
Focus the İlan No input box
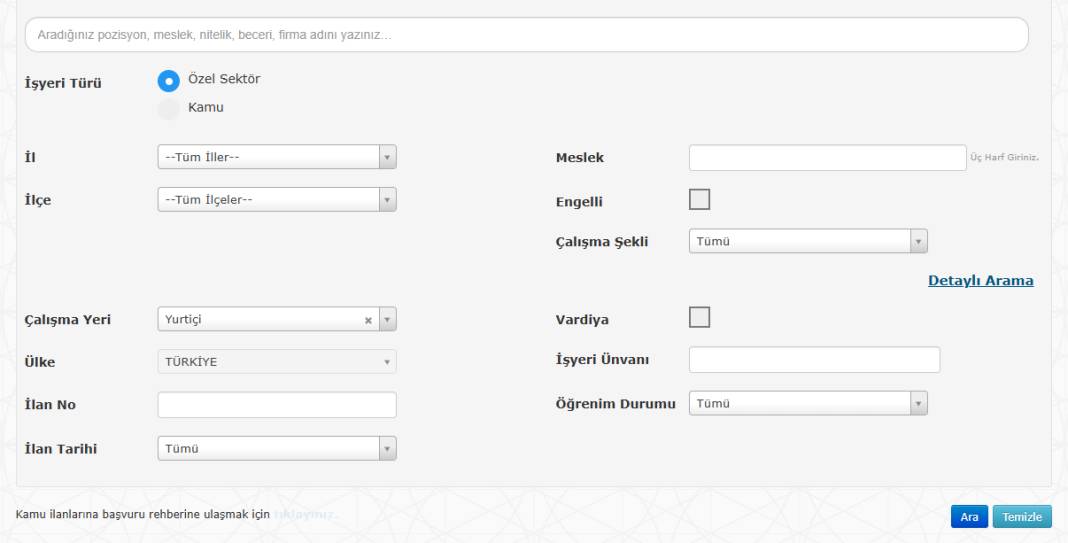[277, 405]
